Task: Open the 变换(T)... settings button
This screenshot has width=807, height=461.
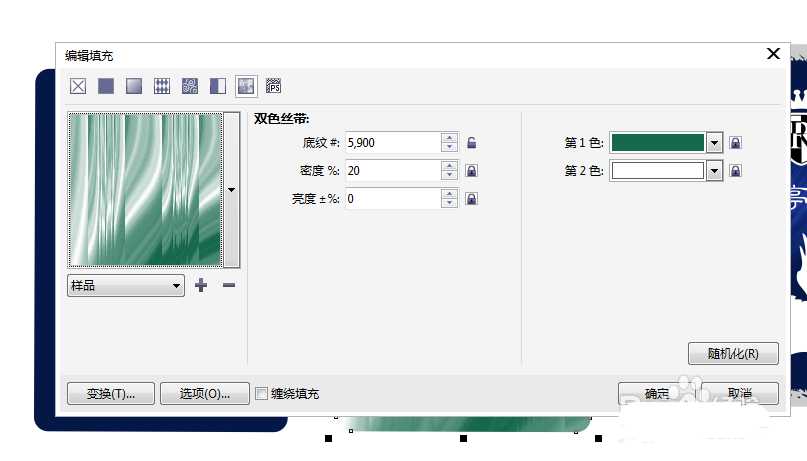Action: (x=110, y=394)
